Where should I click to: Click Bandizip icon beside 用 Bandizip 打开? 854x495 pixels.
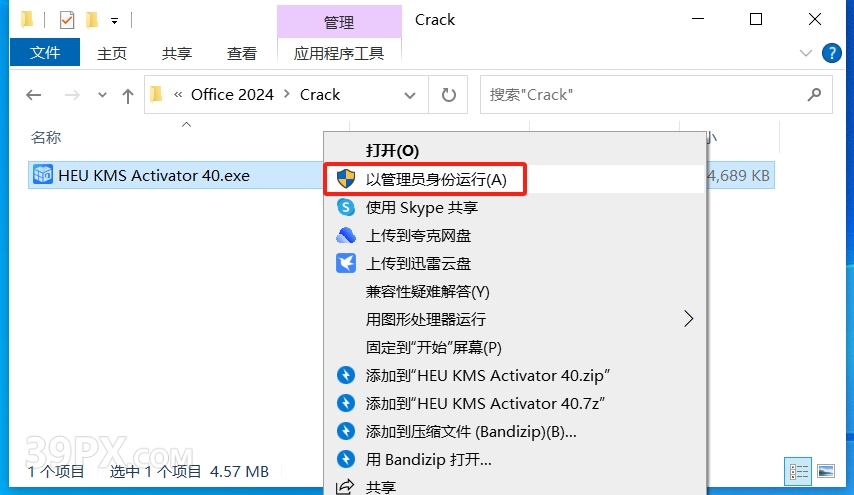tap(346, 460)
